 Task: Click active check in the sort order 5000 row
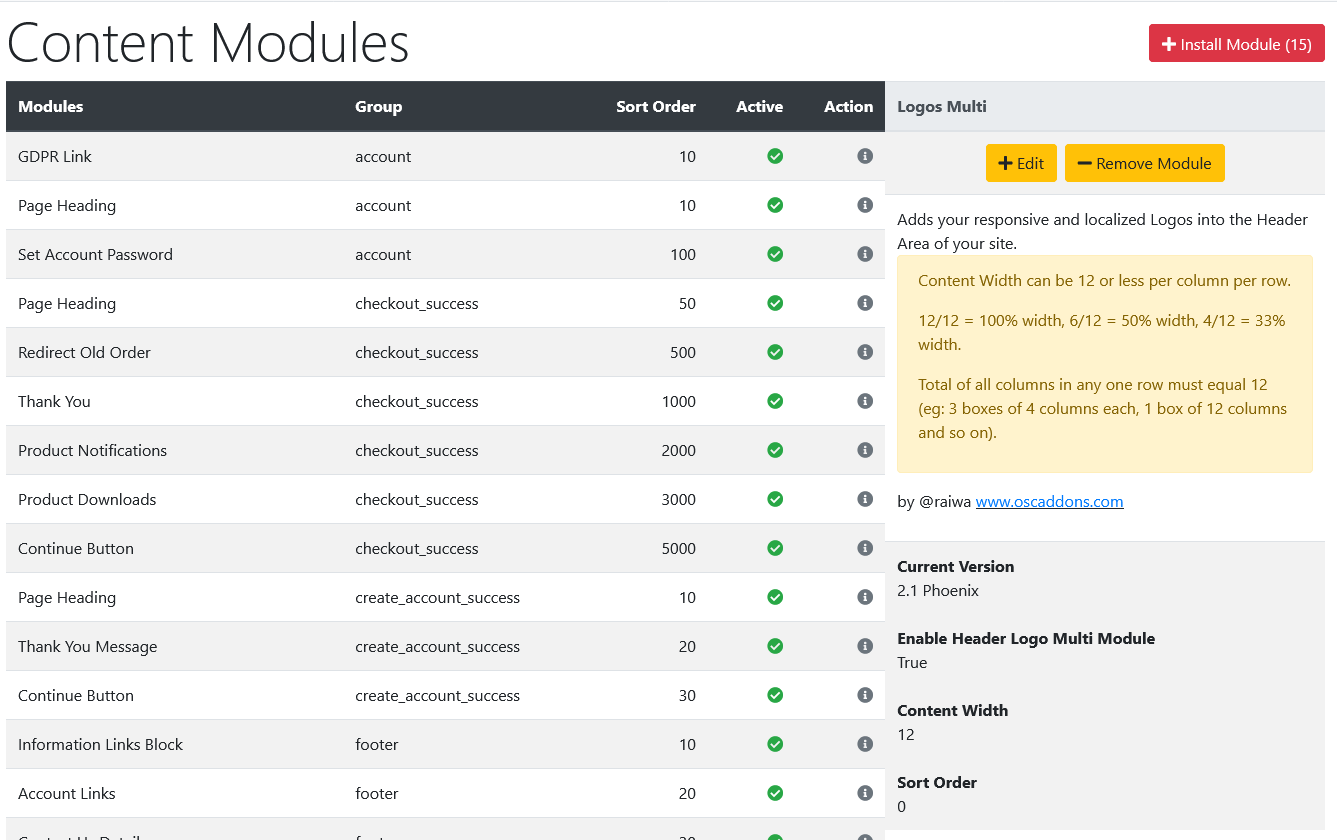(775, 548)
